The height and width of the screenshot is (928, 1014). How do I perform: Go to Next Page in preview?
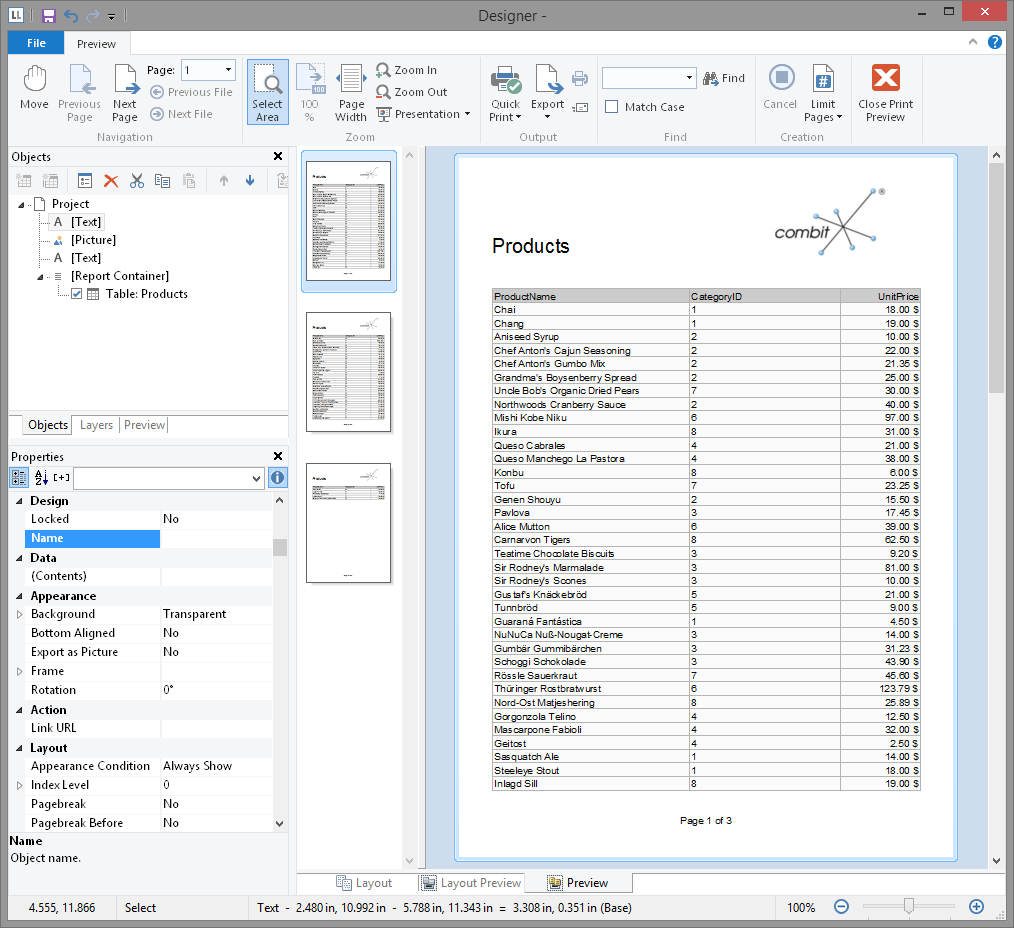coord(125,92)
